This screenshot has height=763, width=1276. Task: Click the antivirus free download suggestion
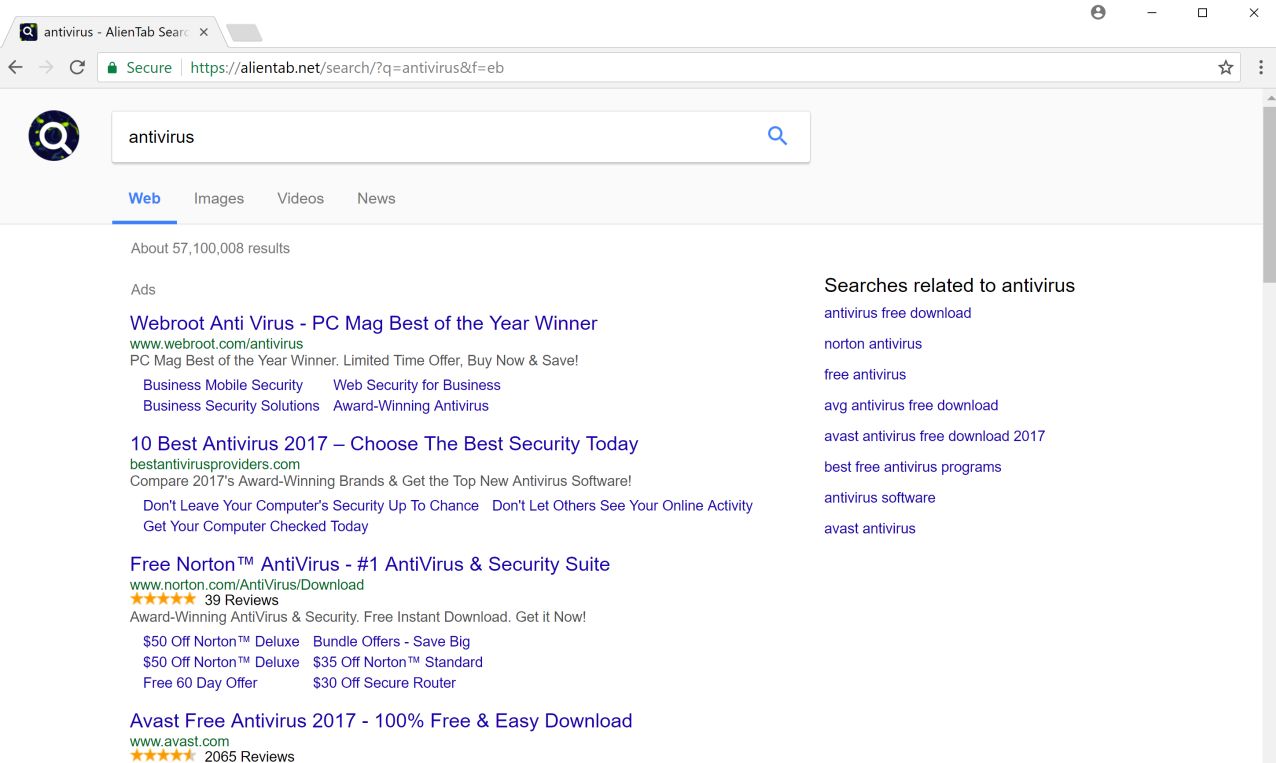coord(897,312)
